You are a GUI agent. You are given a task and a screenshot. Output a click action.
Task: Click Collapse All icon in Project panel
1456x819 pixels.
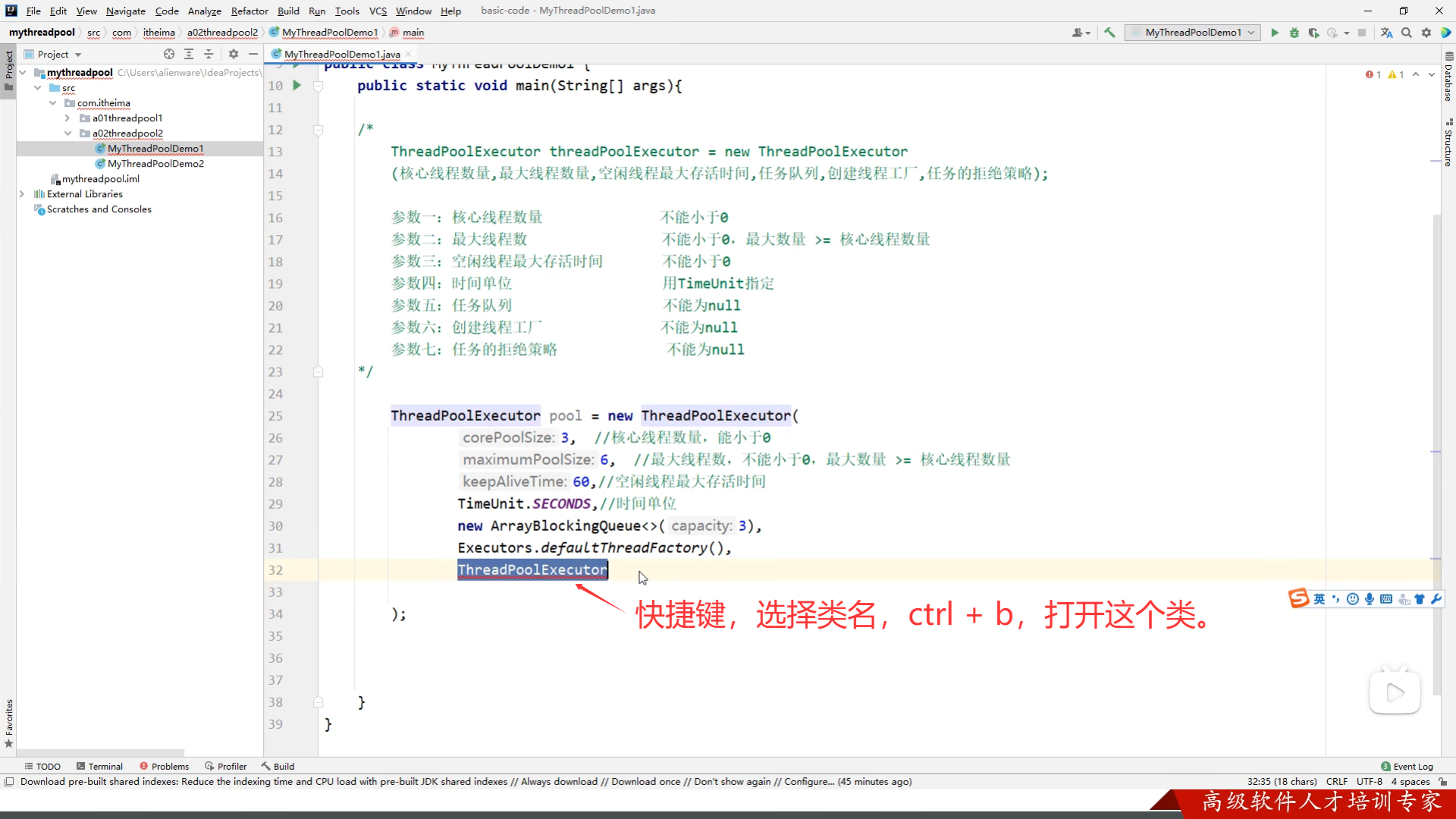pyautogui.click(x=209, y=54)
